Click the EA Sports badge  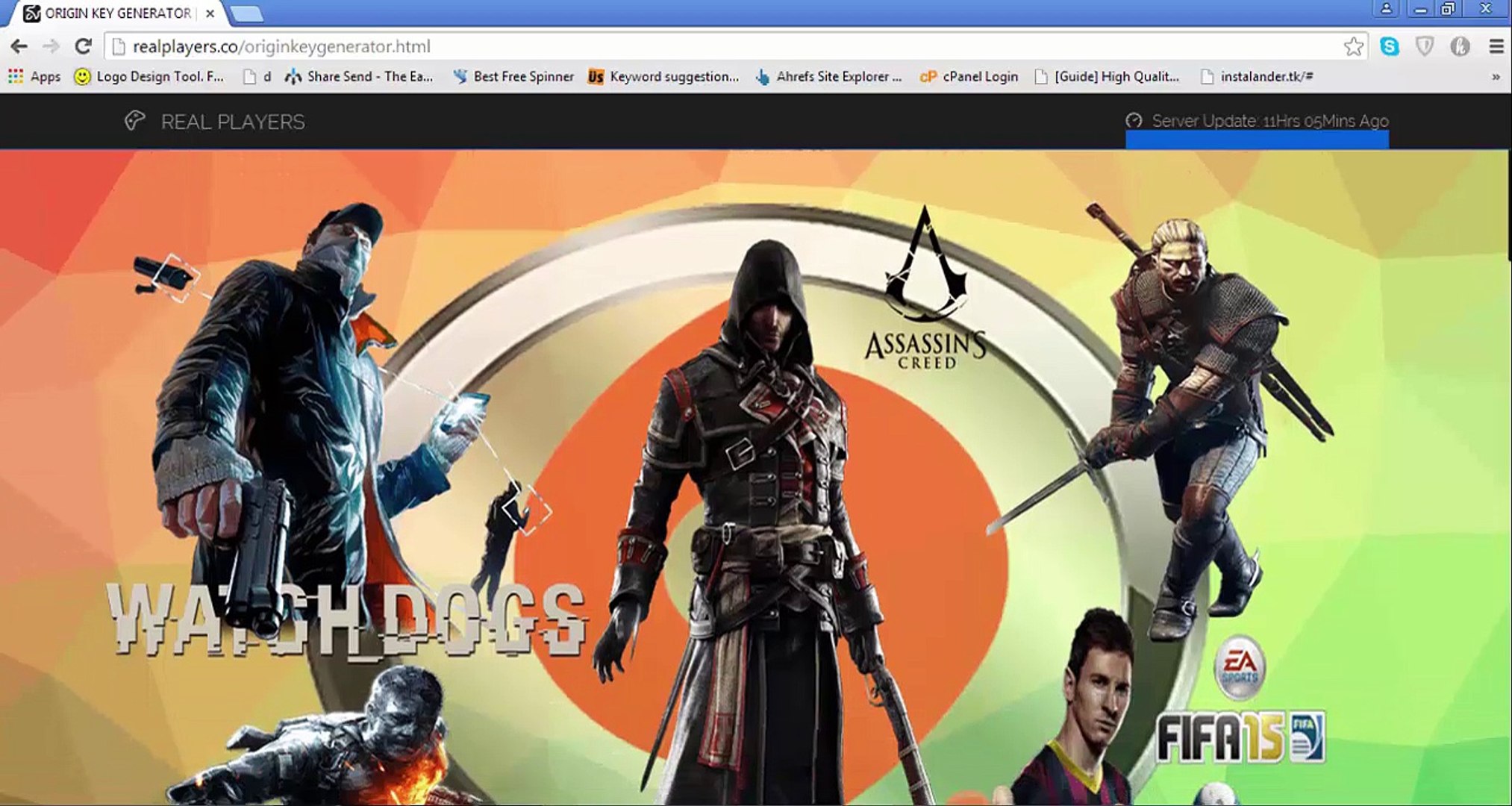tap(1240, 667)
